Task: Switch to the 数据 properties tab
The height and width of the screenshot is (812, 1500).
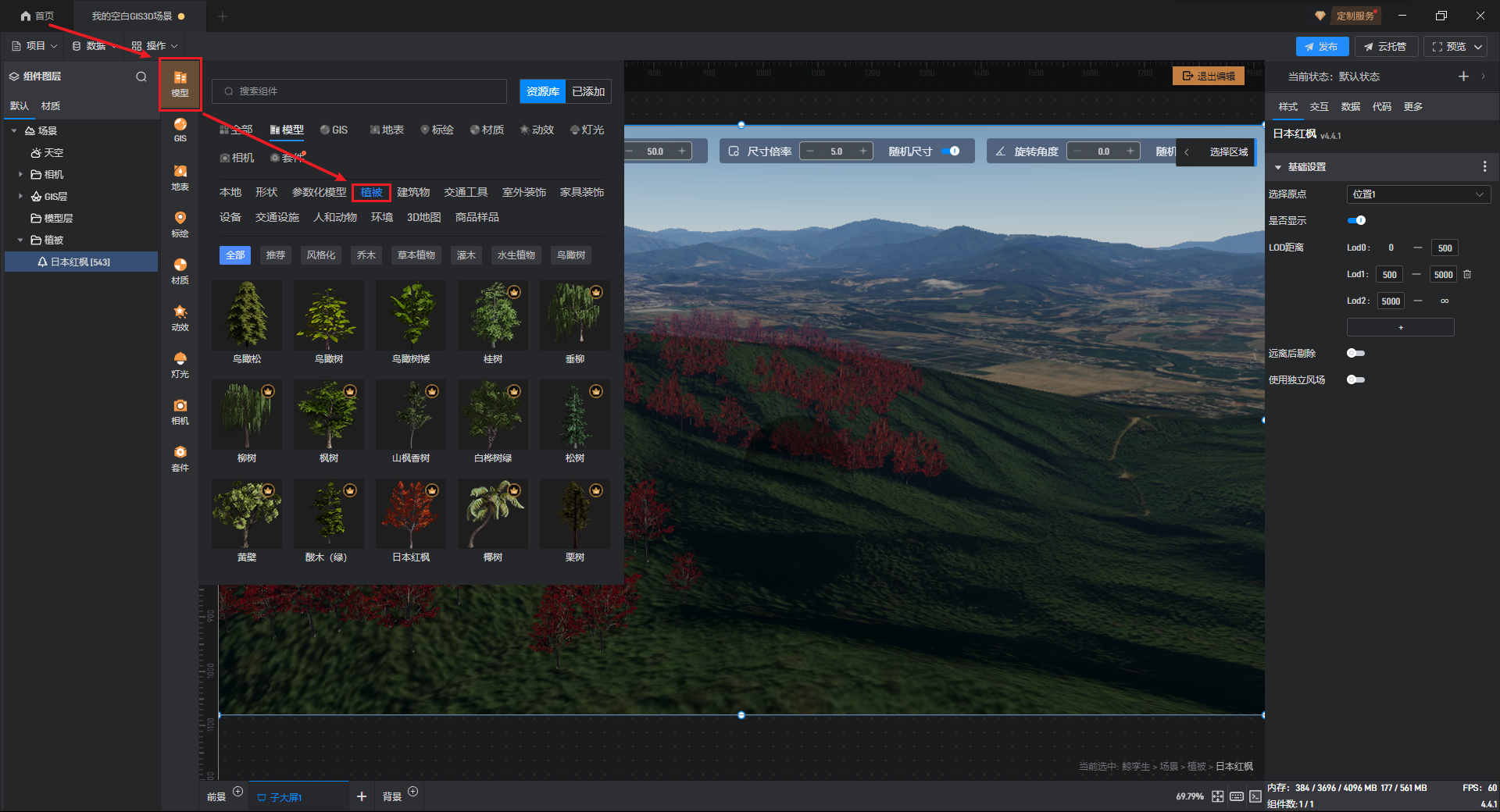Action: click(x=1350, y=106)
